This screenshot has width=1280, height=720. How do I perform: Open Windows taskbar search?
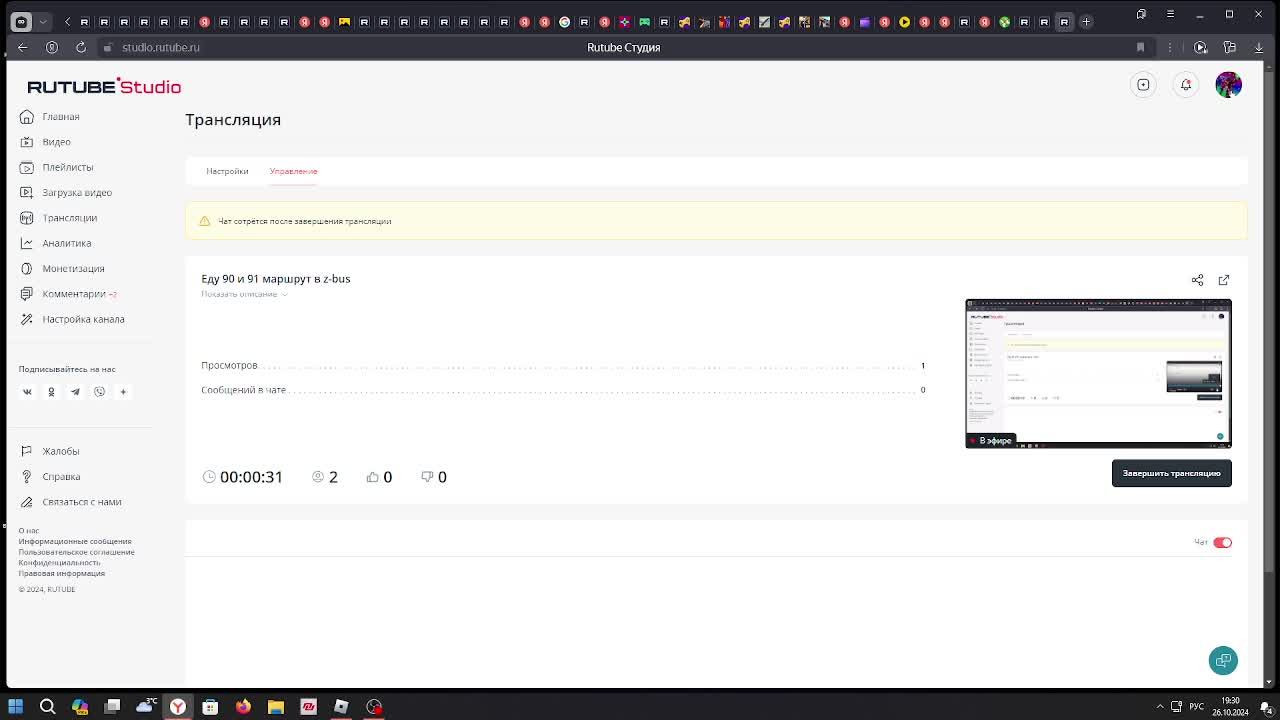pos(47,707)
